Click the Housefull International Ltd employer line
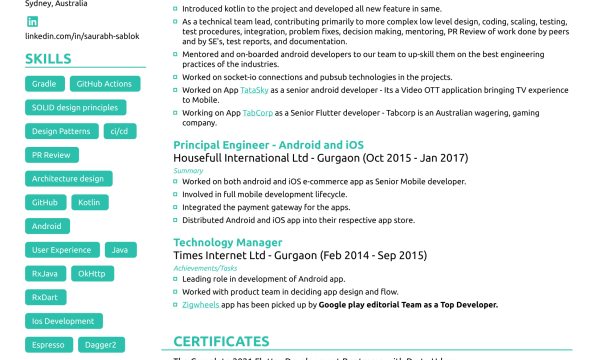600x360 pixels. click(x=321, y=158)
